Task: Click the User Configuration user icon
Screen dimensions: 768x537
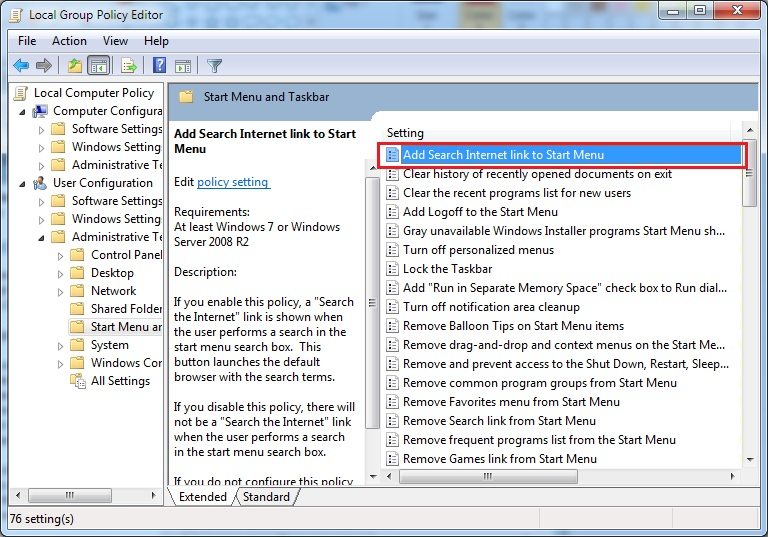Action: pyautogui.click(x=40, y=183)
